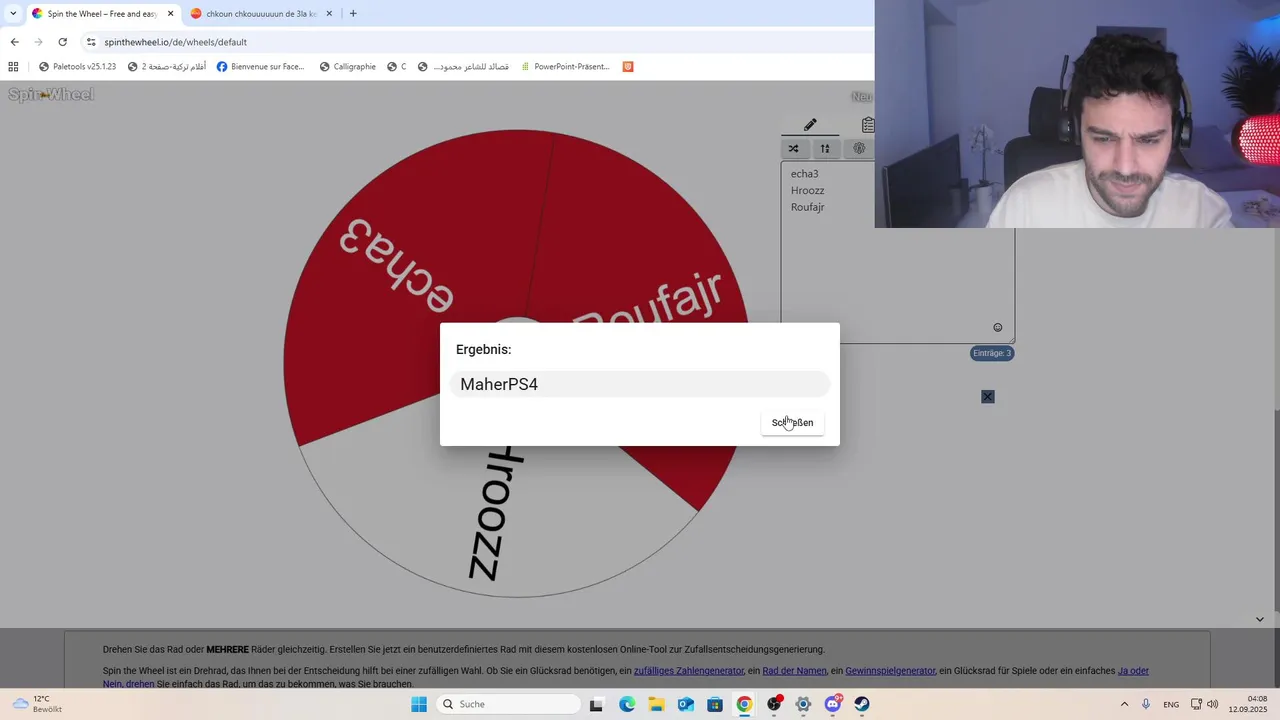Screen dimensions: 1280x720
Task: Close the chkoun chkouuuuuun tab
Action: (329, 14)
